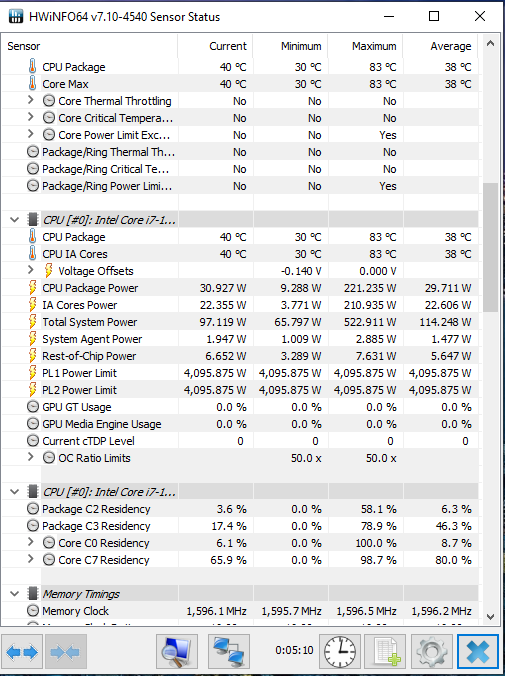Select the CPU Package Power row
Image resolution: width=505 pixels, height=676 pixels.
coord(240,288)
